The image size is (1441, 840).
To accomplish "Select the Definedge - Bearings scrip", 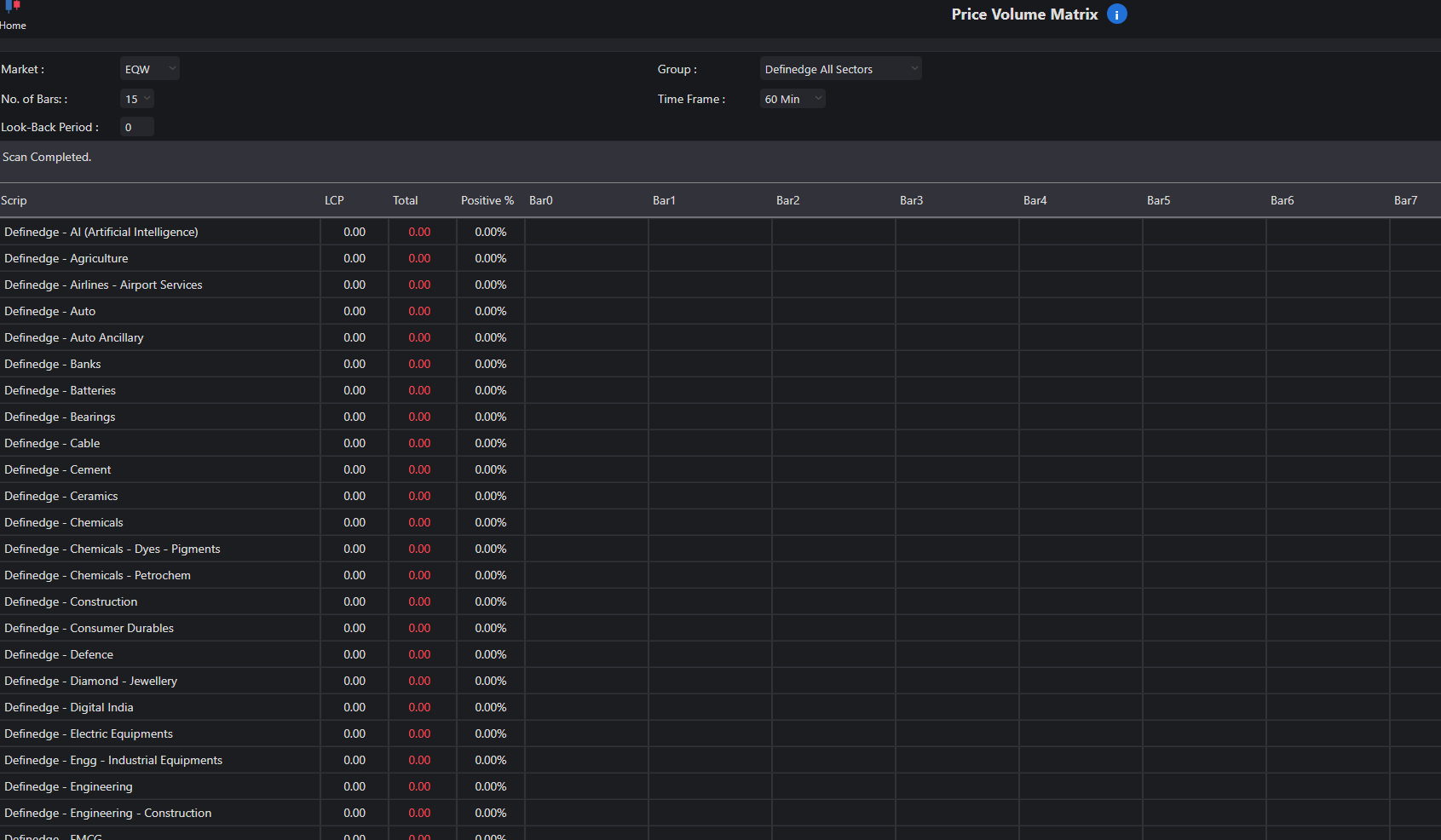I will [x=60, y=417].
